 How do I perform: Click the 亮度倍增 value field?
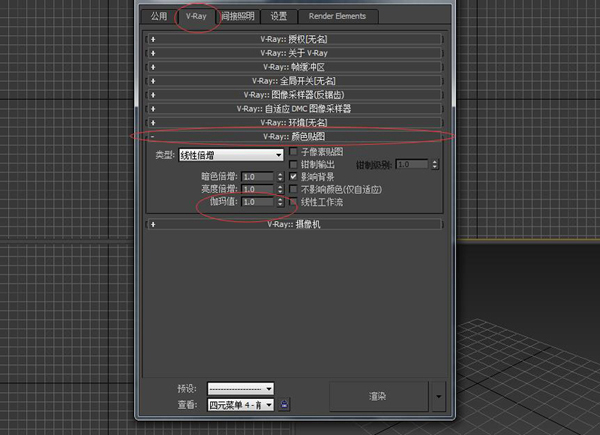[x=258, y=189]
